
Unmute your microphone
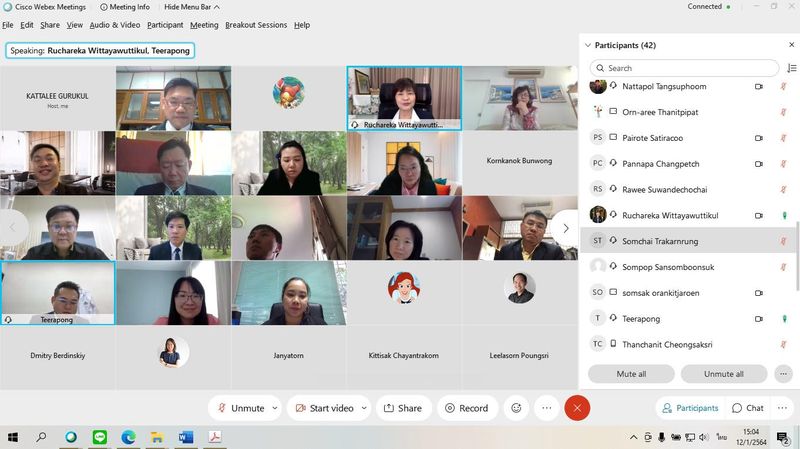pyautogui.click(x=240, y=408)
